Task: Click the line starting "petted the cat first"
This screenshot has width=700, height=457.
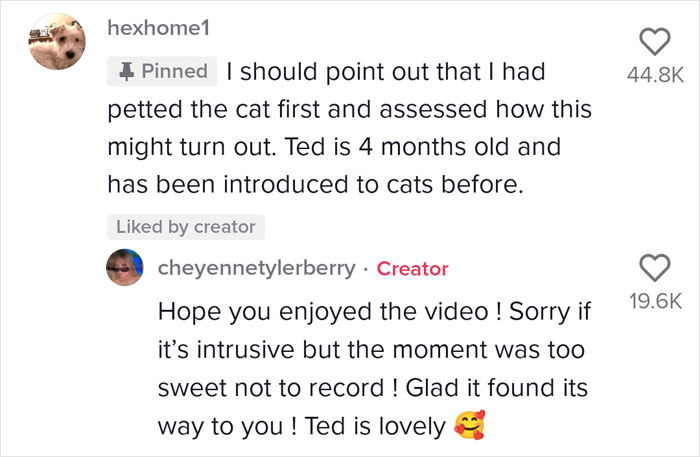Action: [x=349, y=108]
